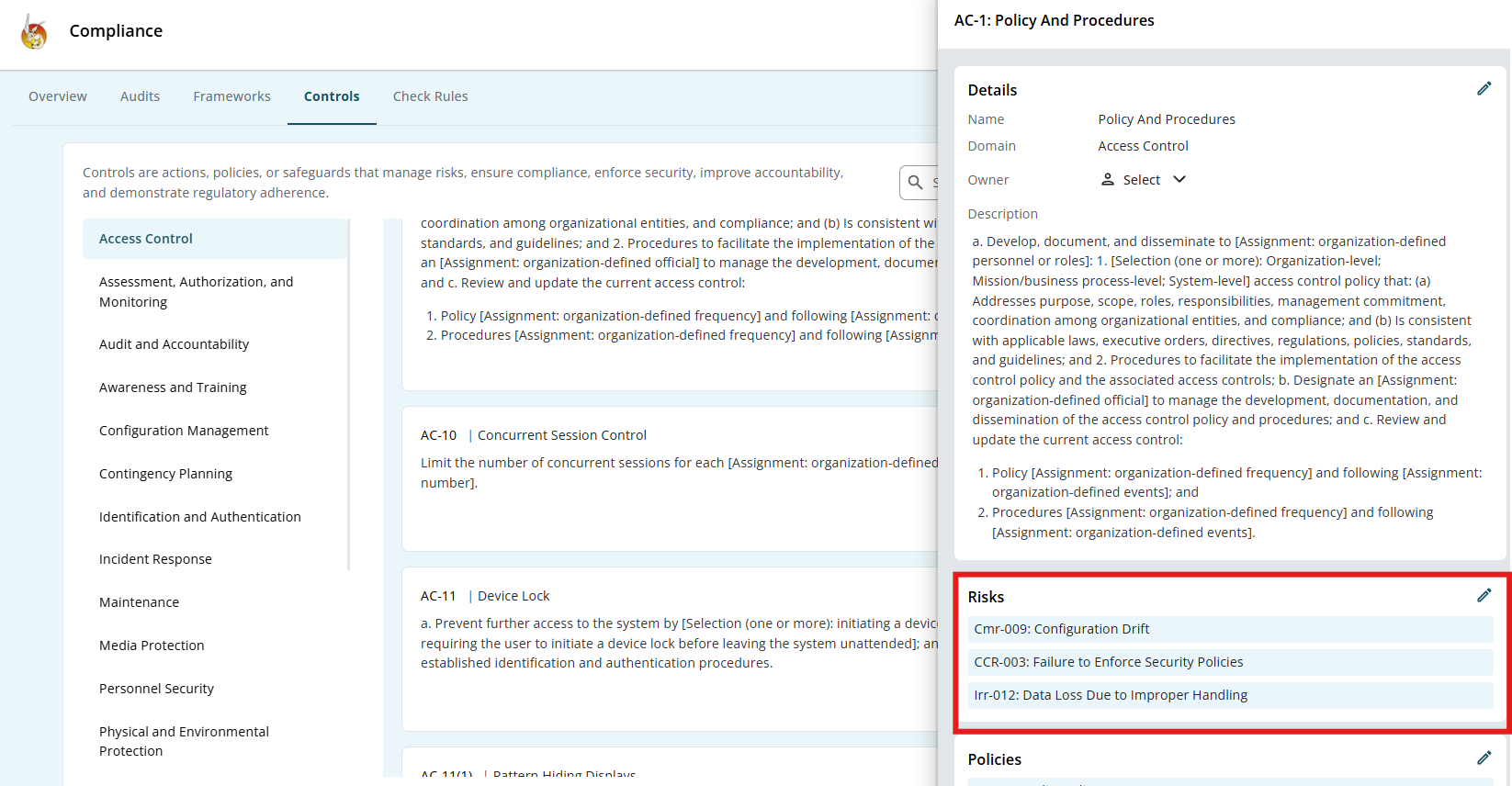Select Incident Response in sidebar
This screenshot has width=1512, height=786.
pyautogui.click(x=155, y=559)
